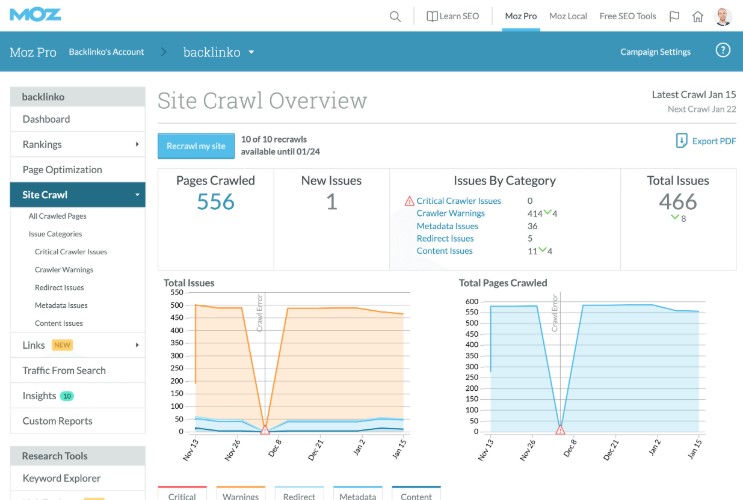Open the search magnifier icon

click(x=395, y=17)
